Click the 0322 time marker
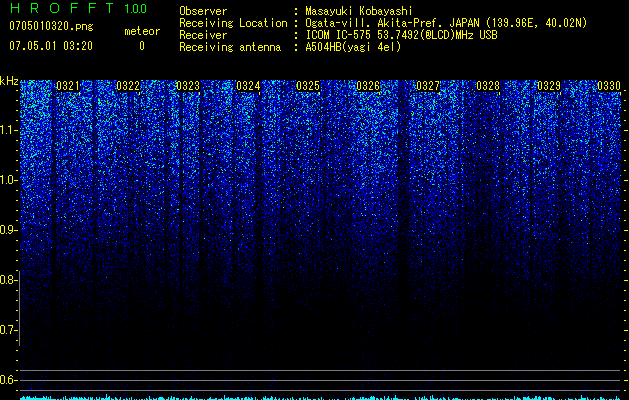The height and width of the screenshot is (400, 629). (128, 86)
